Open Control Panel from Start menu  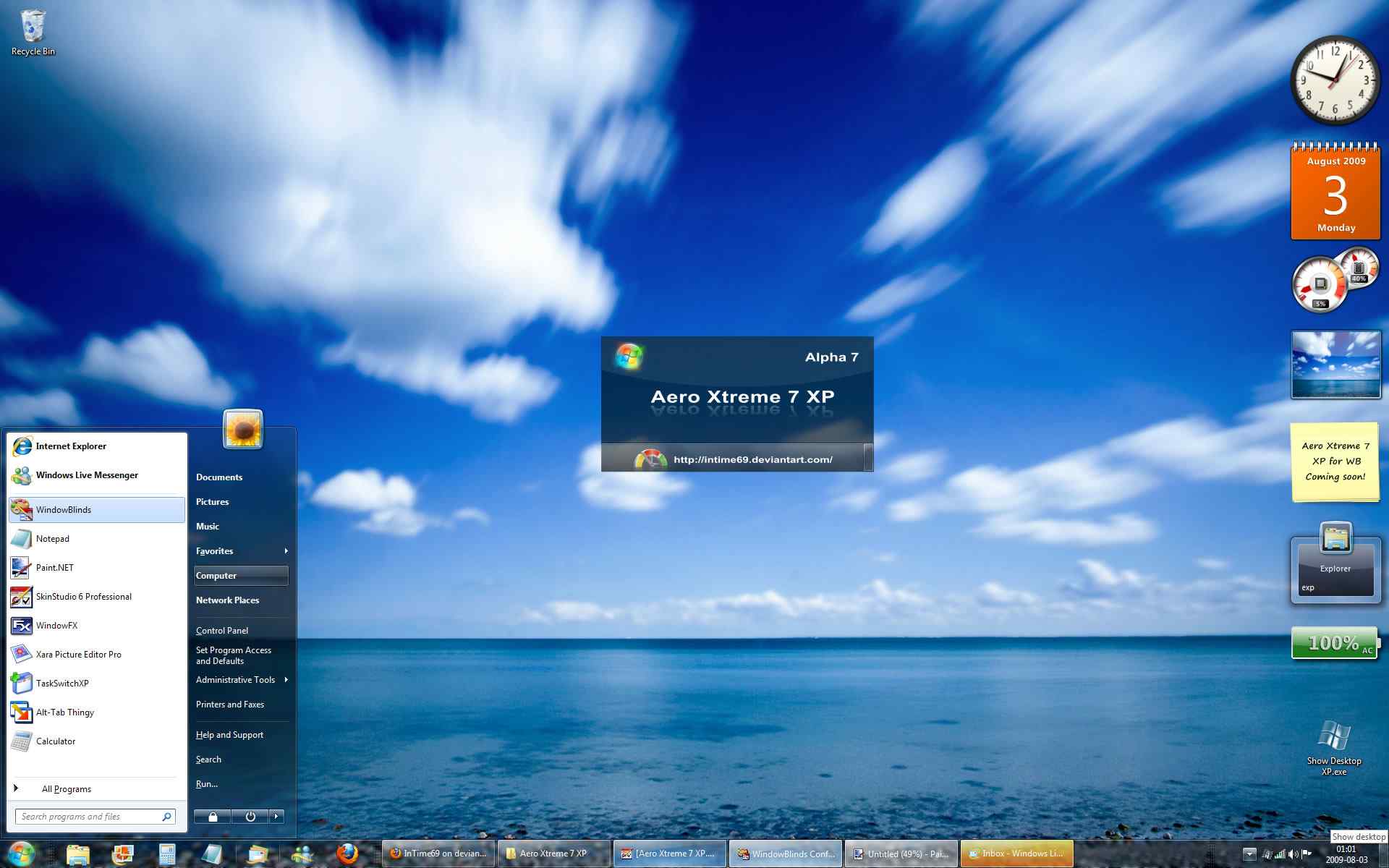pyautogui.click(x=221, y=630)
